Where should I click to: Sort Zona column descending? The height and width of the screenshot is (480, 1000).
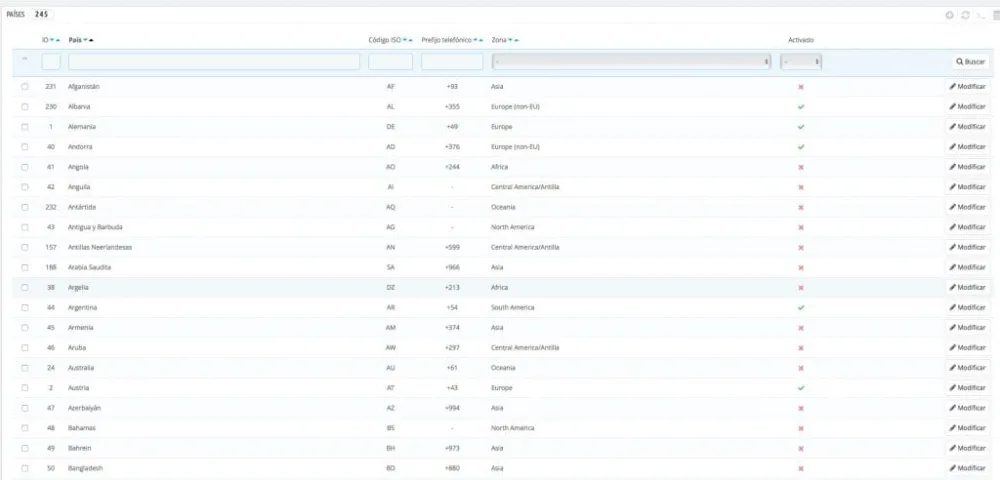(x=510, y=40)
